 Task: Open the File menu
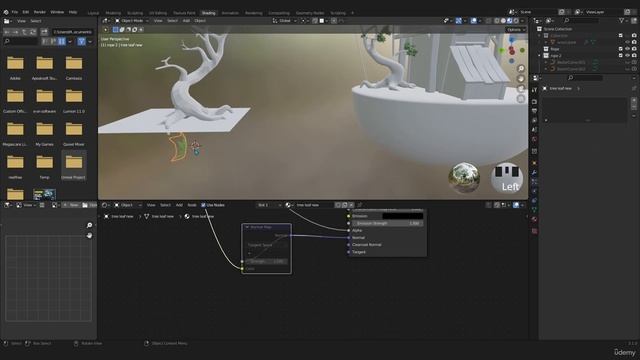point(15,12)
